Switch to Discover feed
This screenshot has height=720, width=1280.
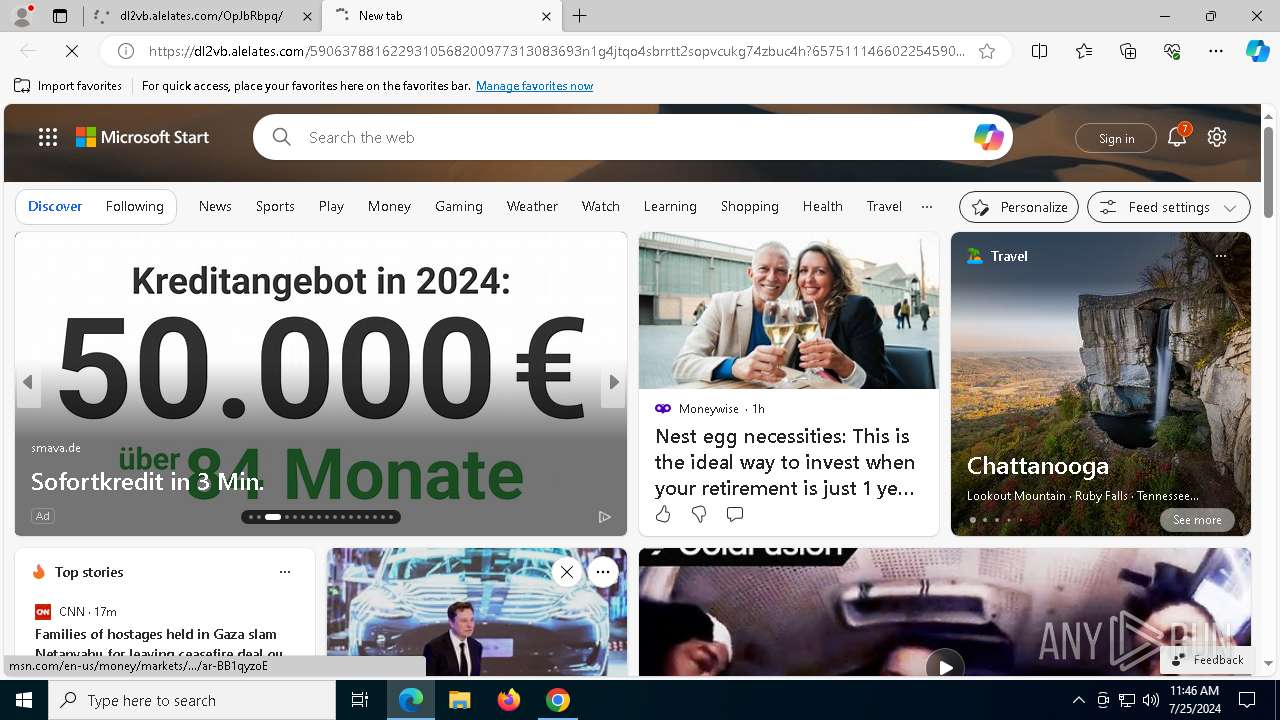[x=55, y=206]
